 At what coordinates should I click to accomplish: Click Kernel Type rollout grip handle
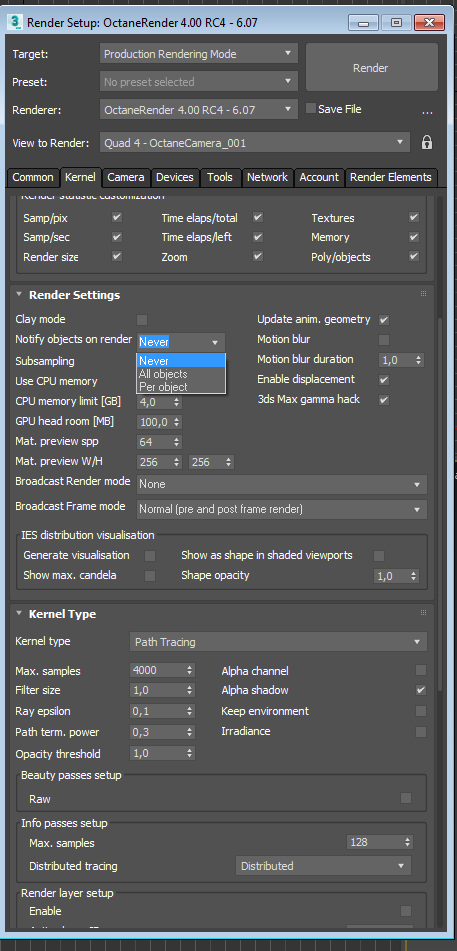coord(423,613)
